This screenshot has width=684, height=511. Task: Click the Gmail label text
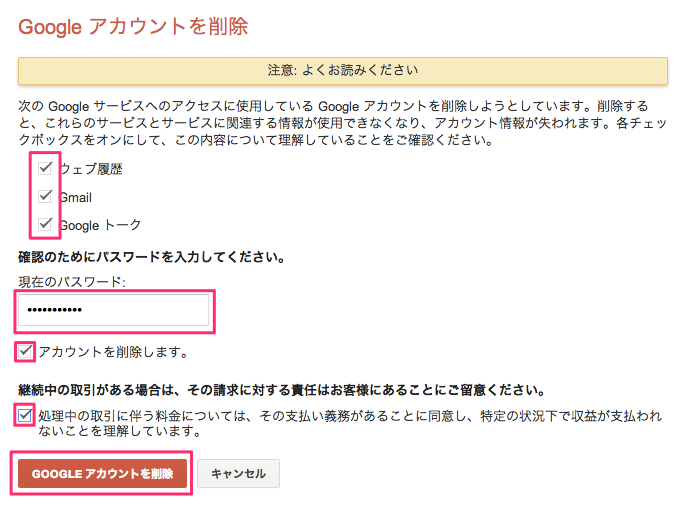coord(75,198)
